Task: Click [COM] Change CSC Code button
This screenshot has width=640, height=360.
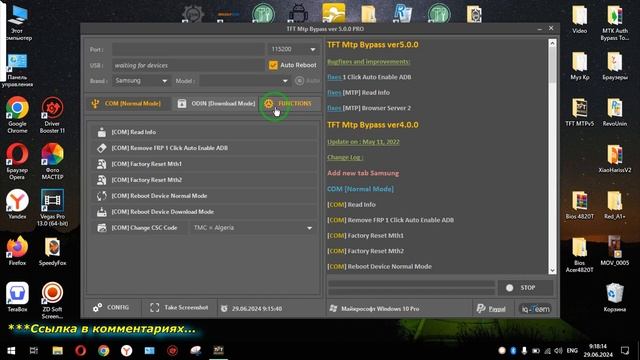Action: tap(139, 228)
